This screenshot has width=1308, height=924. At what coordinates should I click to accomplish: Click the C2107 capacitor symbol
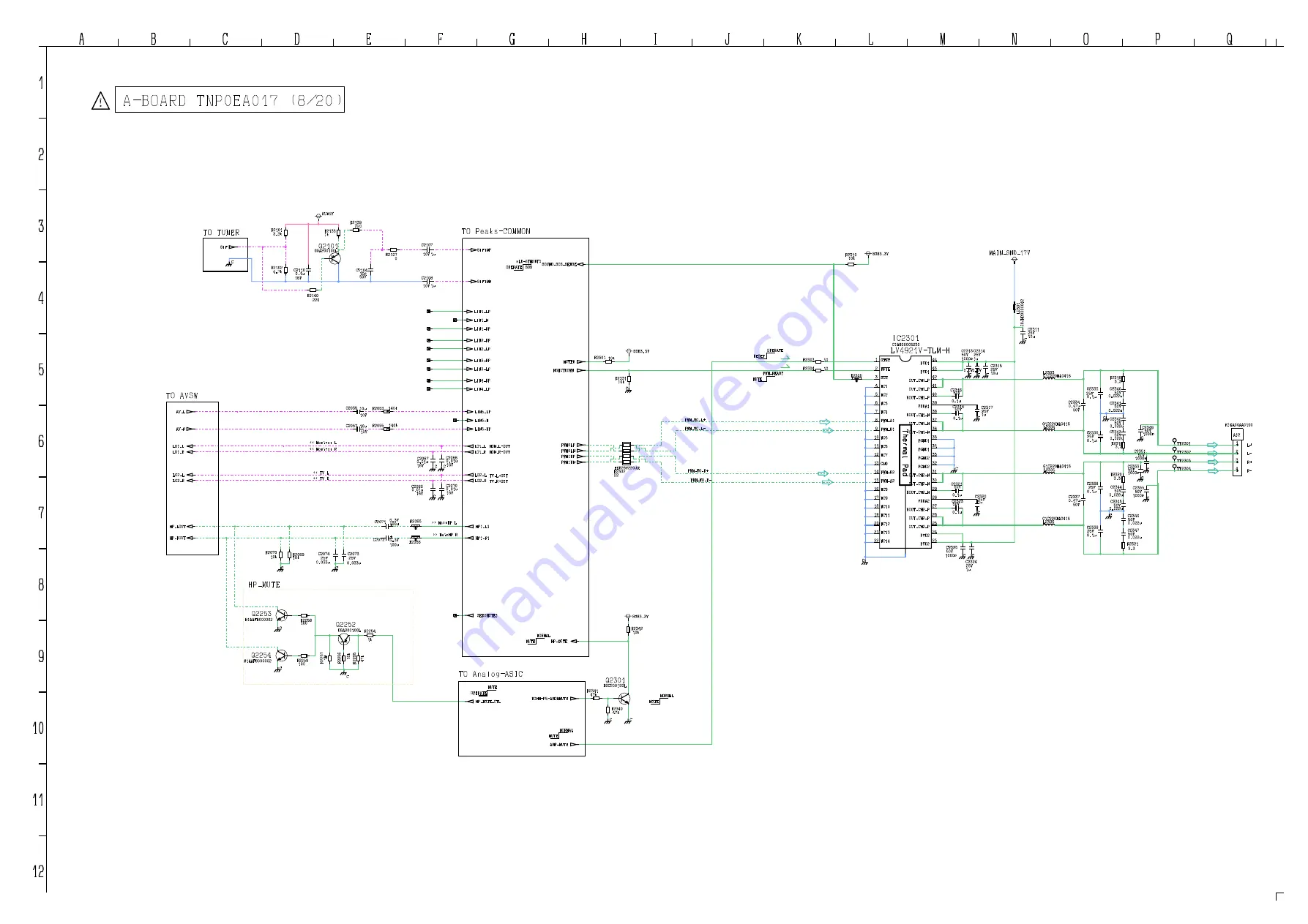[430, 249]
